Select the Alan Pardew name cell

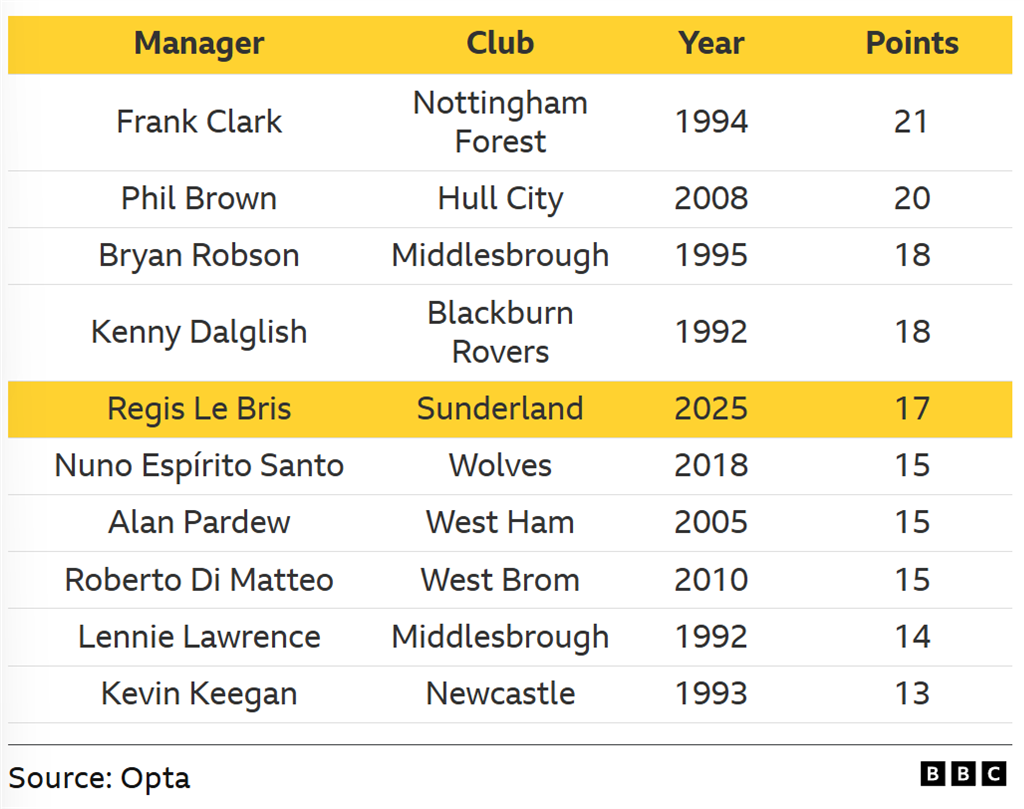pos(199,522)
